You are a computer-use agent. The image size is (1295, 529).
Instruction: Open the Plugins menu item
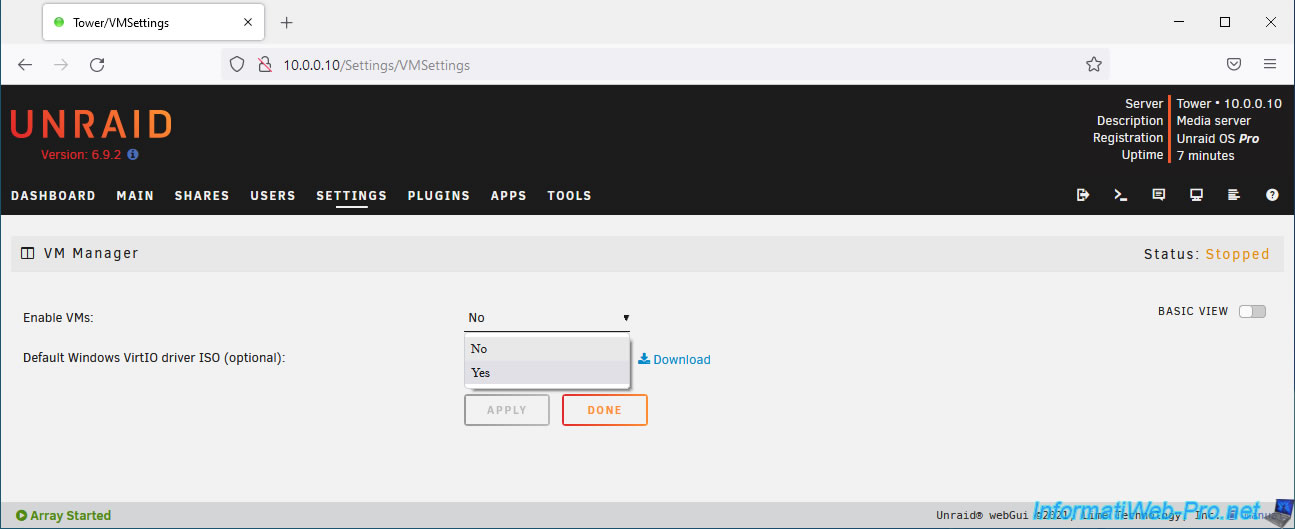coord(438,196)
